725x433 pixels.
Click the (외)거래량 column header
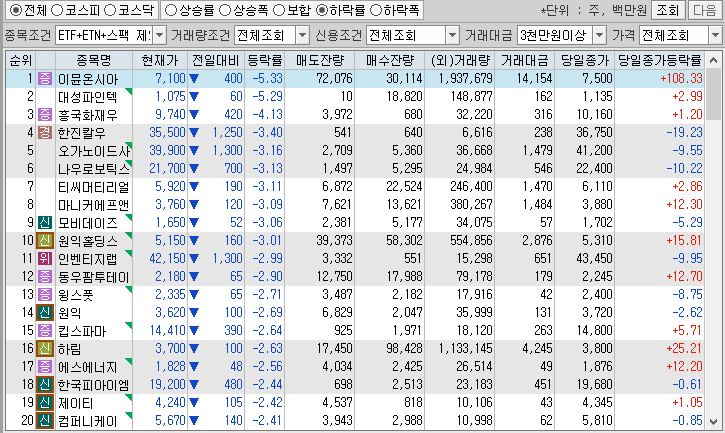pos(460,60)
